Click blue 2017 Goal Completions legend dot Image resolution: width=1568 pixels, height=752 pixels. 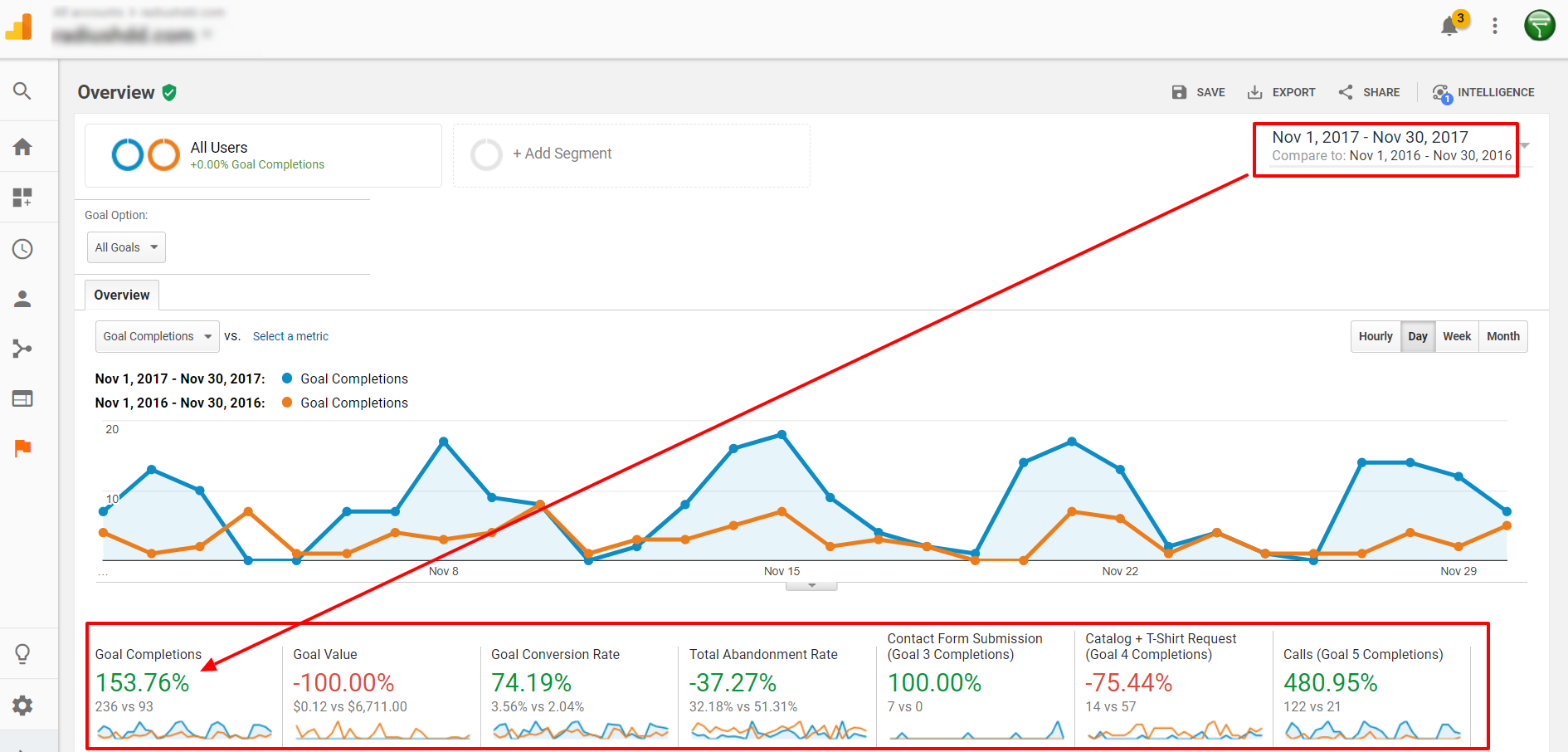click(287, 378)
